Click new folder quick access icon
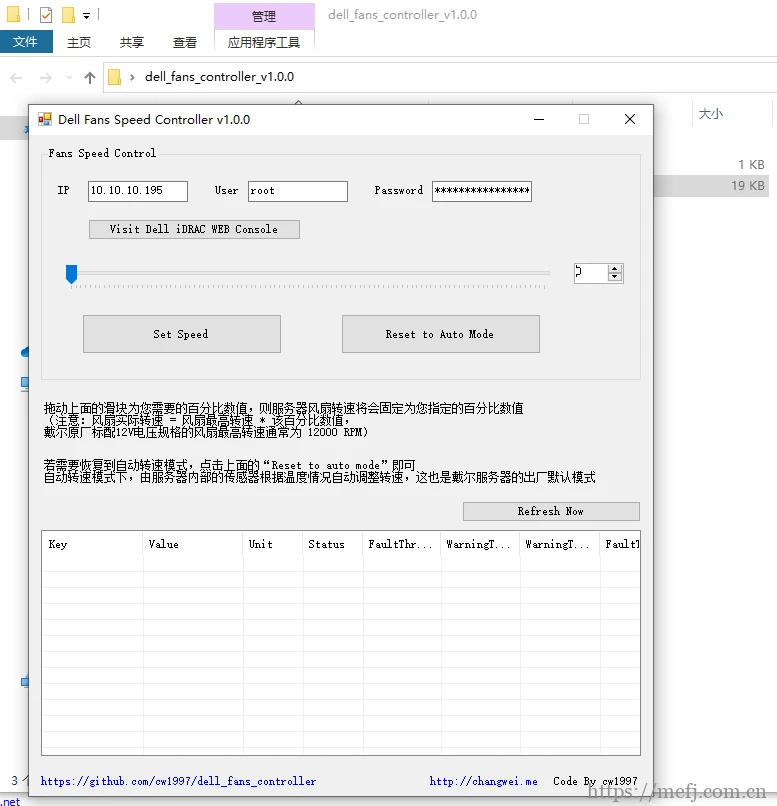777x806 pixels. 68,15
